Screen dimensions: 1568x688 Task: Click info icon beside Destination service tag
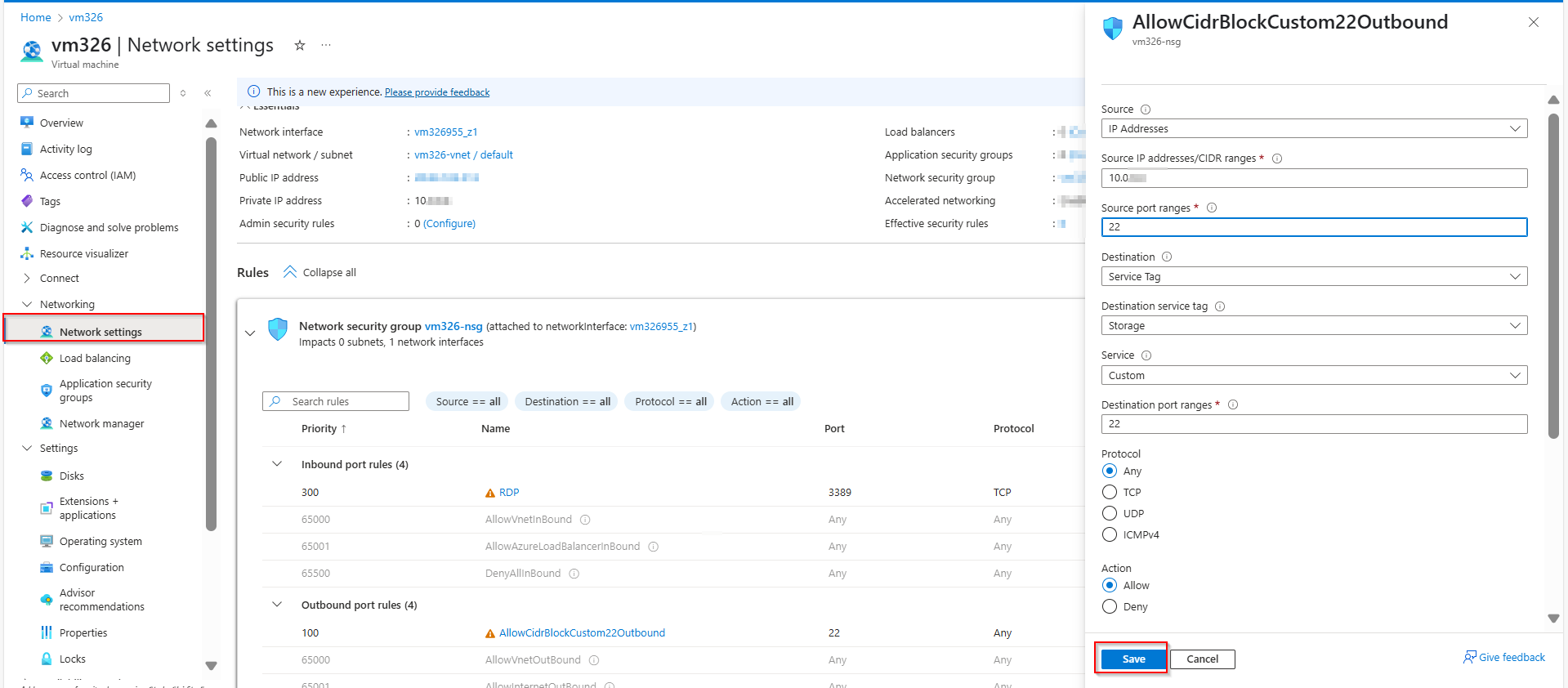(1220, 306)
